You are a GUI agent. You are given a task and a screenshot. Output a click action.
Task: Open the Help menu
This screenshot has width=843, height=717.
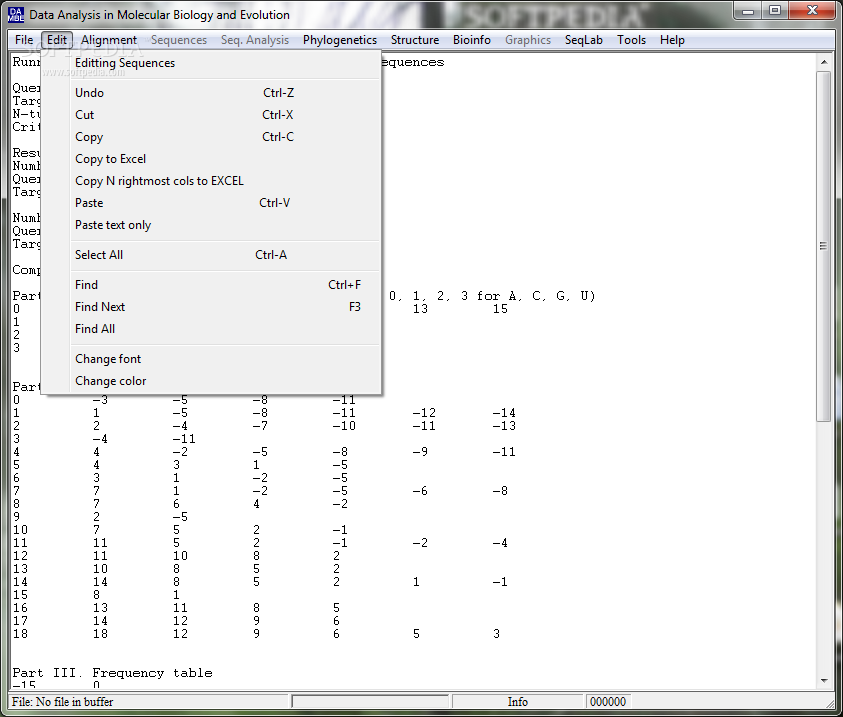672,40
